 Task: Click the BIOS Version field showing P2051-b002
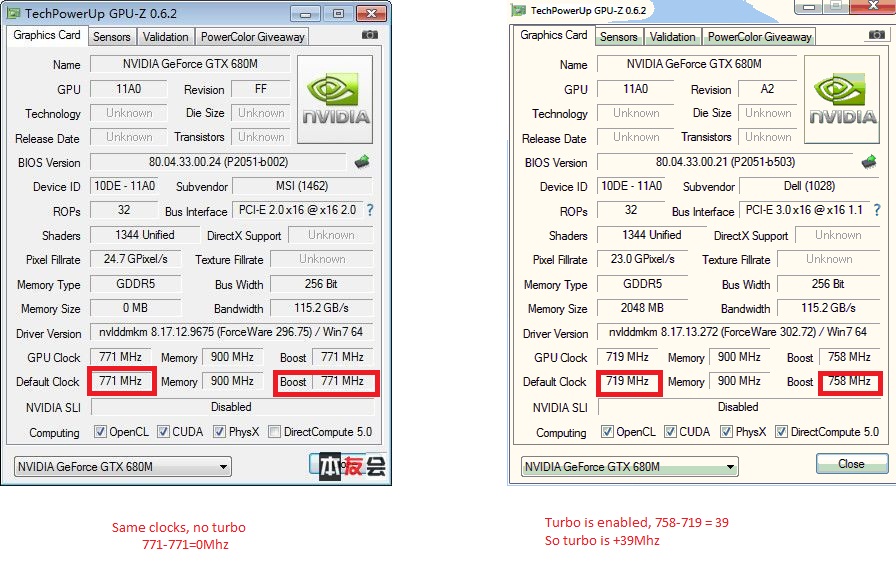(218, 162)
